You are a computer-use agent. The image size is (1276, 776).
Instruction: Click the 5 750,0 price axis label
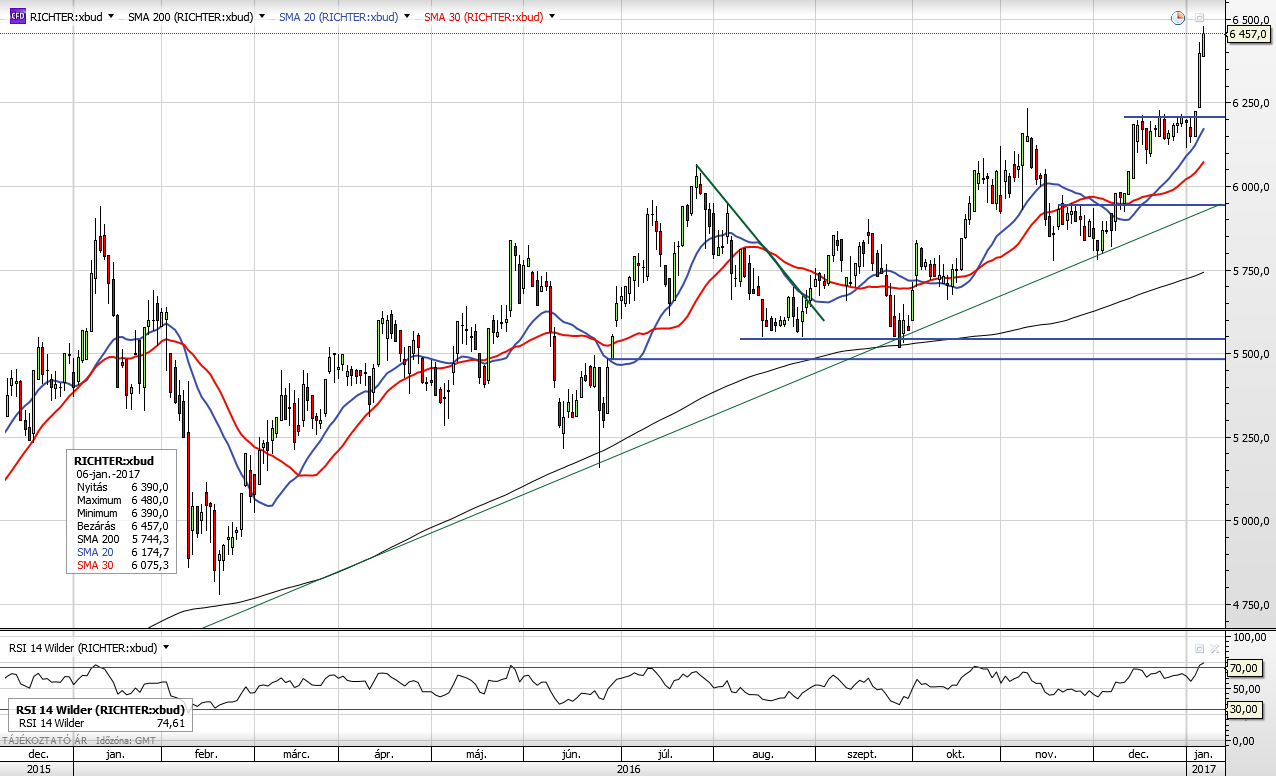pyautogui.click(x=1249, y=270)
